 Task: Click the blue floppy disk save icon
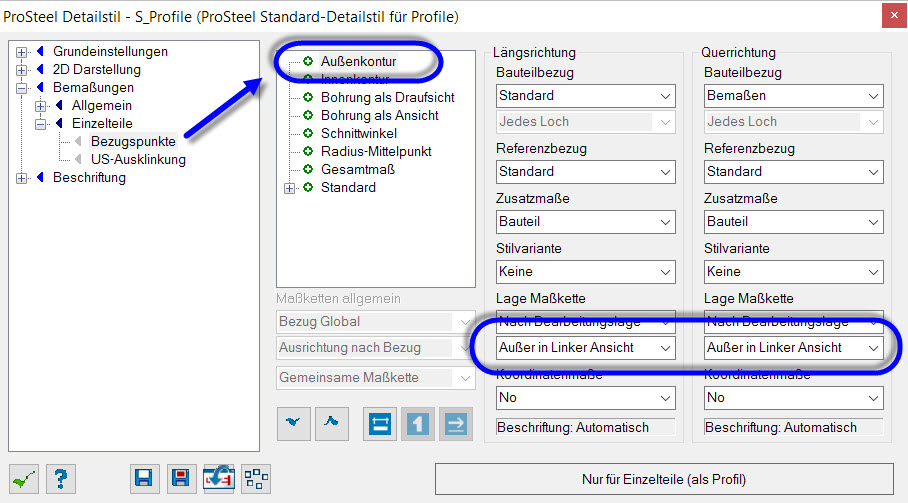(144, 479)
